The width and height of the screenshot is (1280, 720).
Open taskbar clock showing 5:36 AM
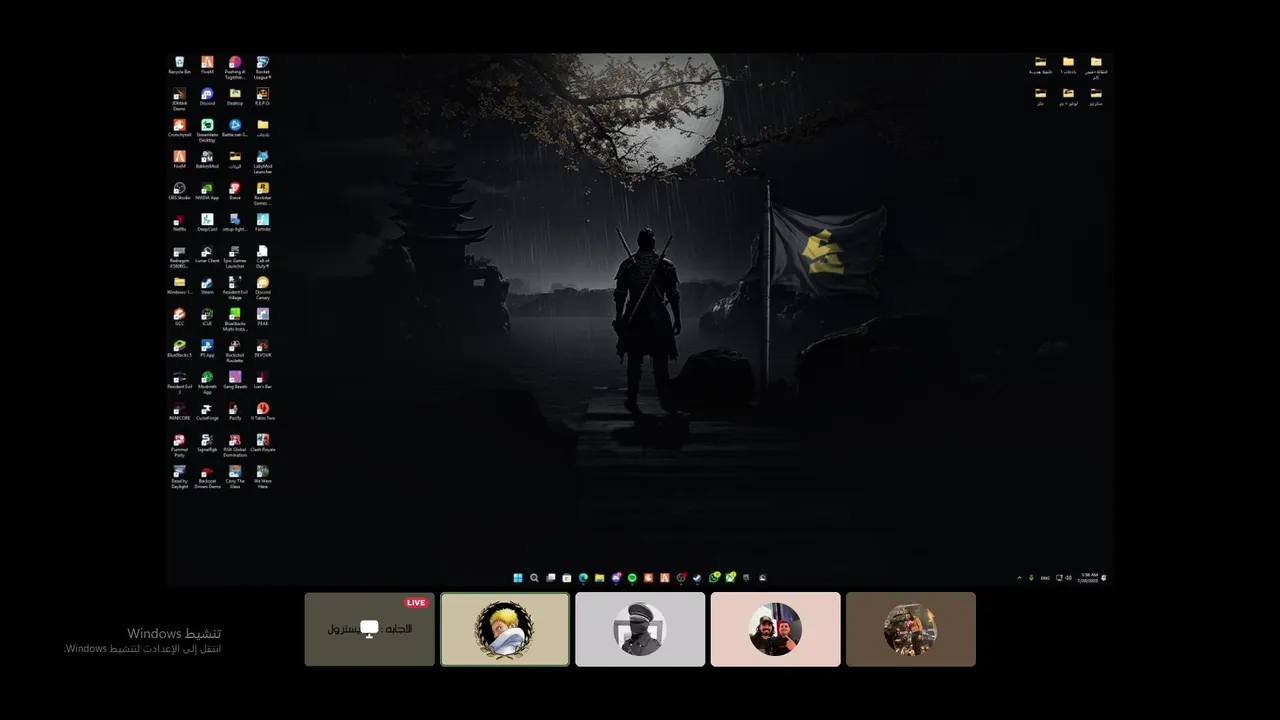(x=1089, y=577)
